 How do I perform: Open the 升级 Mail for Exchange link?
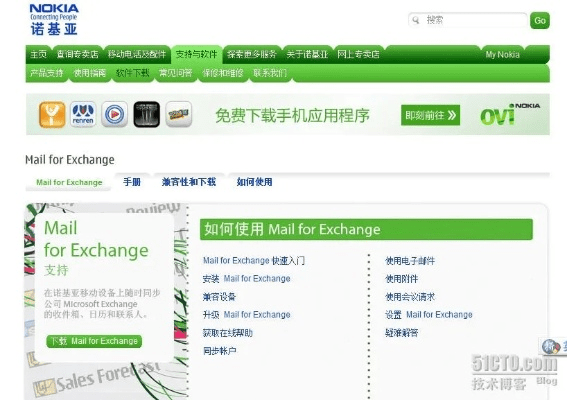(x=247, y=315)
